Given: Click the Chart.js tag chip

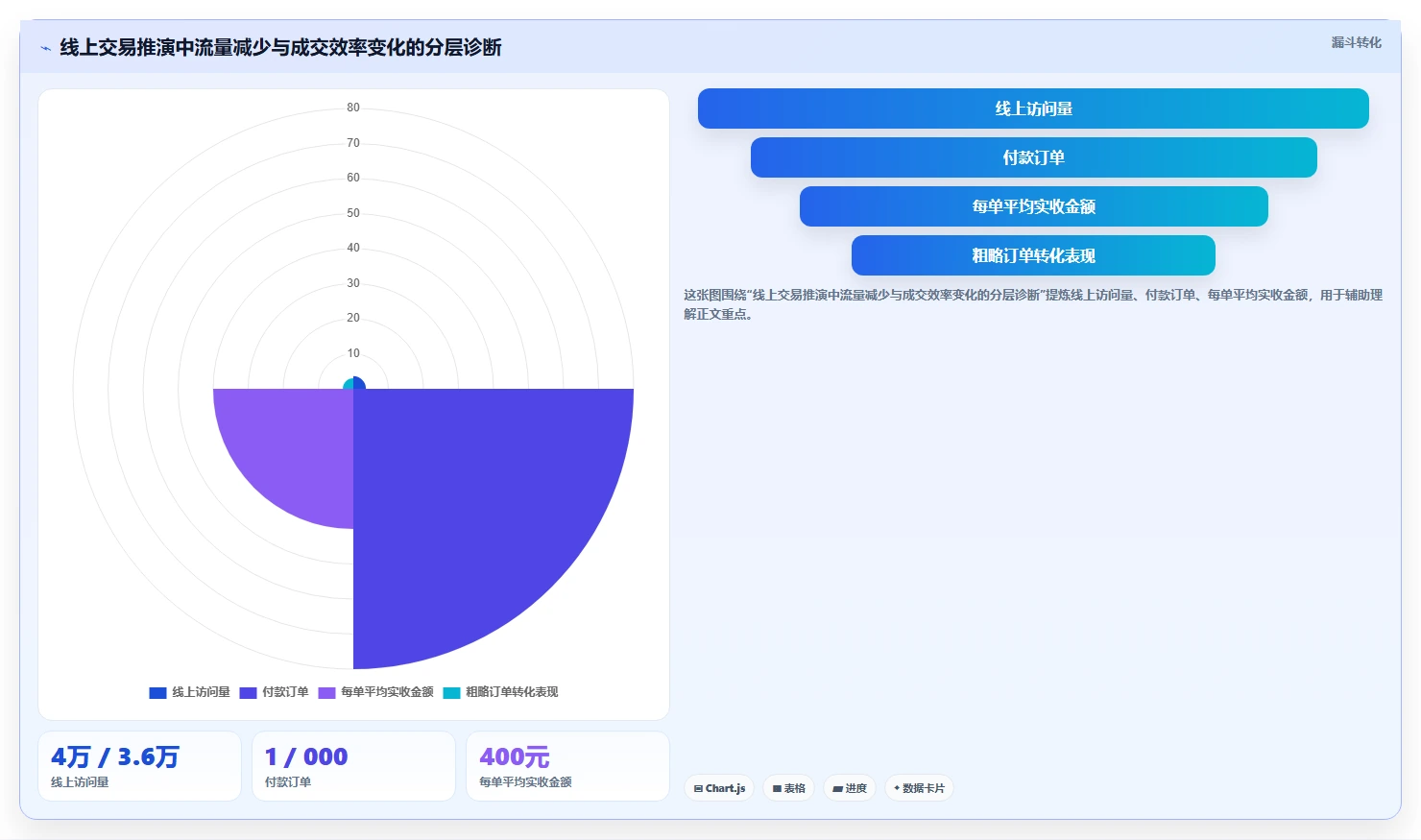Looking at the screenshot, I should pyautogui.click(x=719, y=788).
